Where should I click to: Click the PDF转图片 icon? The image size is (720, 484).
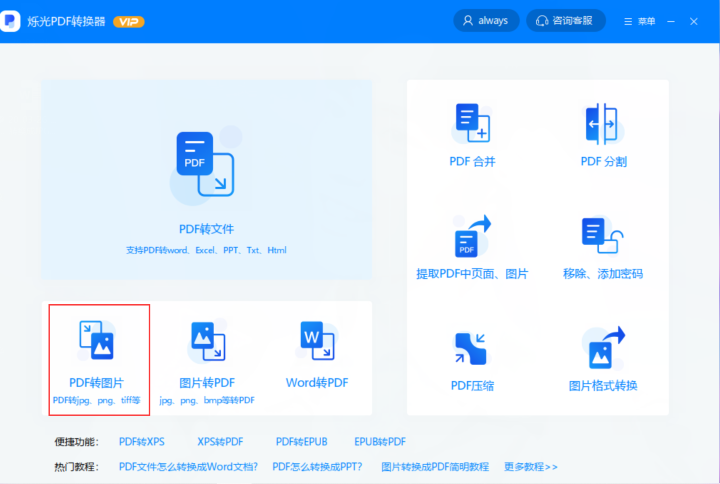click(x=96, y=340)
